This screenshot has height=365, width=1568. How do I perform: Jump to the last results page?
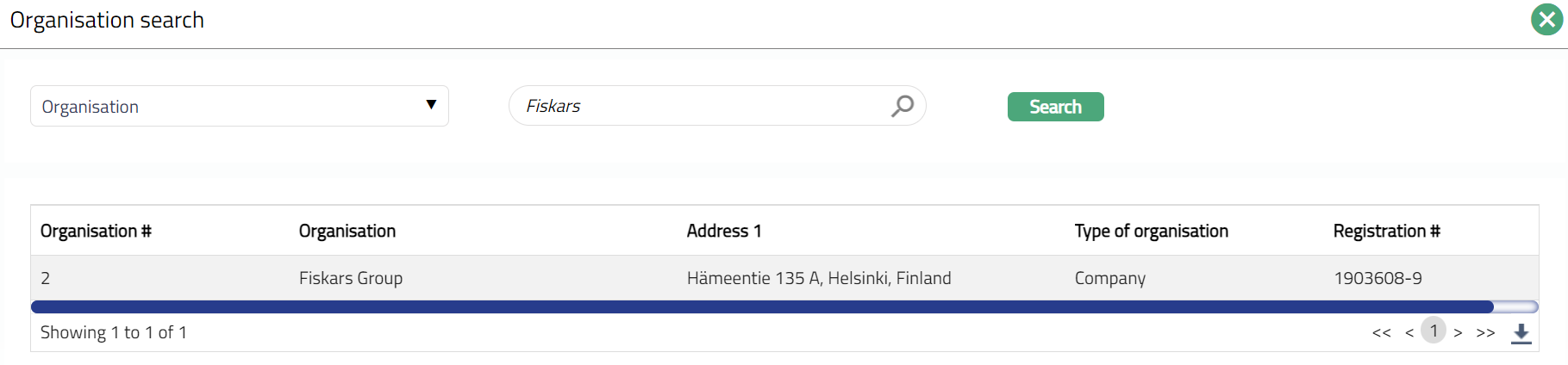pyautogui.click(x=1485, y=333)
